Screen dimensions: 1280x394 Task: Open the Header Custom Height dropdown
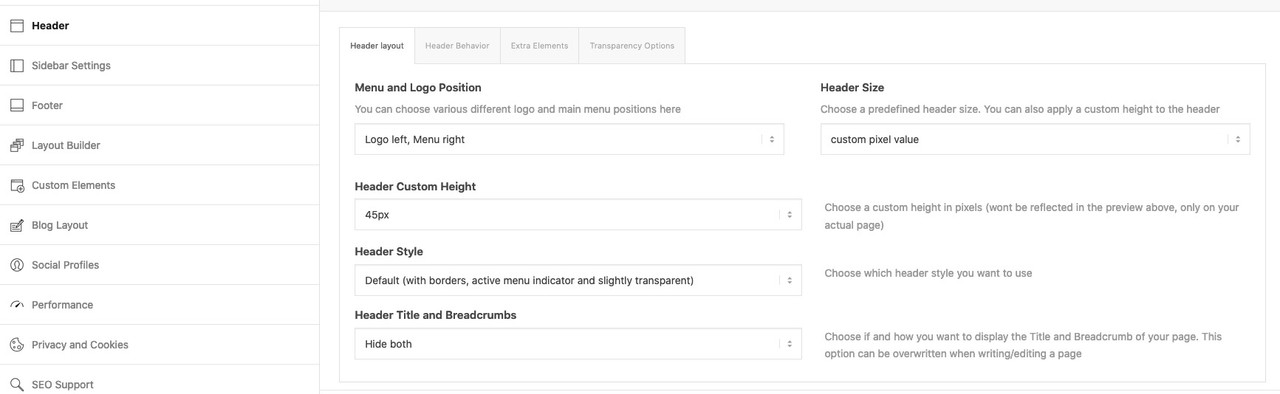tap(578, 215)
